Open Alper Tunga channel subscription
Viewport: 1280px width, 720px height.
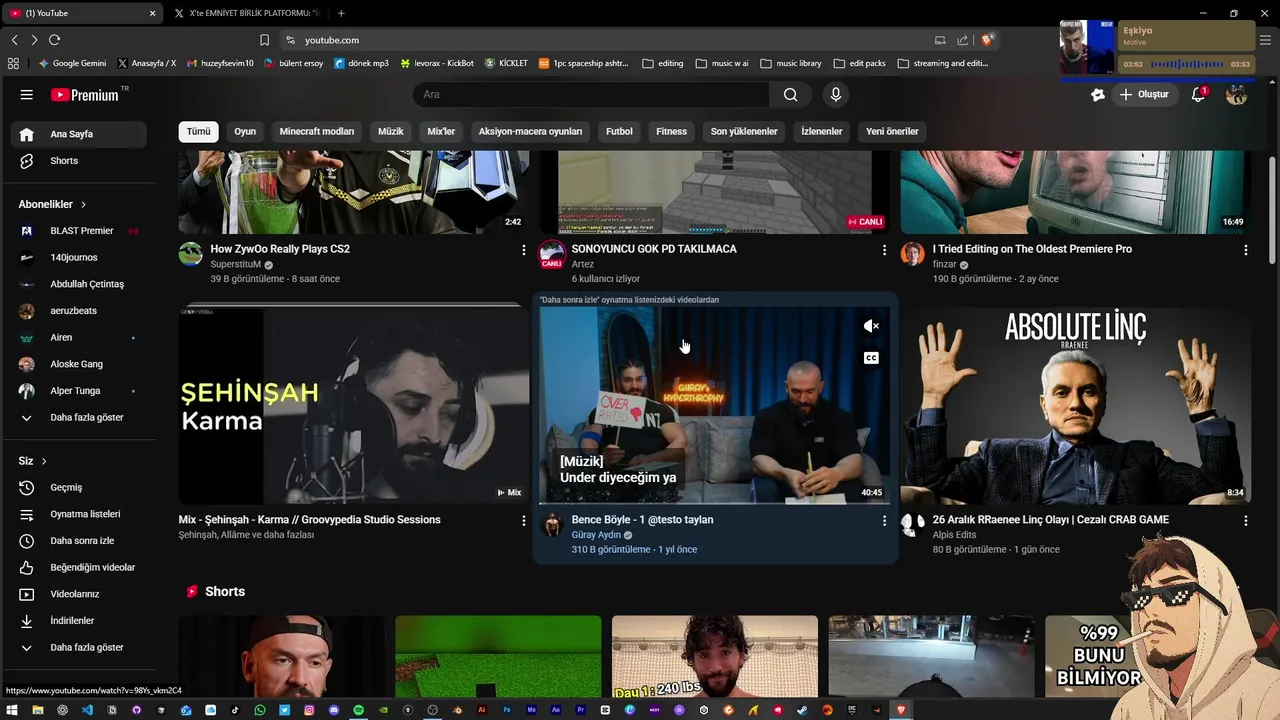(79, 391)
